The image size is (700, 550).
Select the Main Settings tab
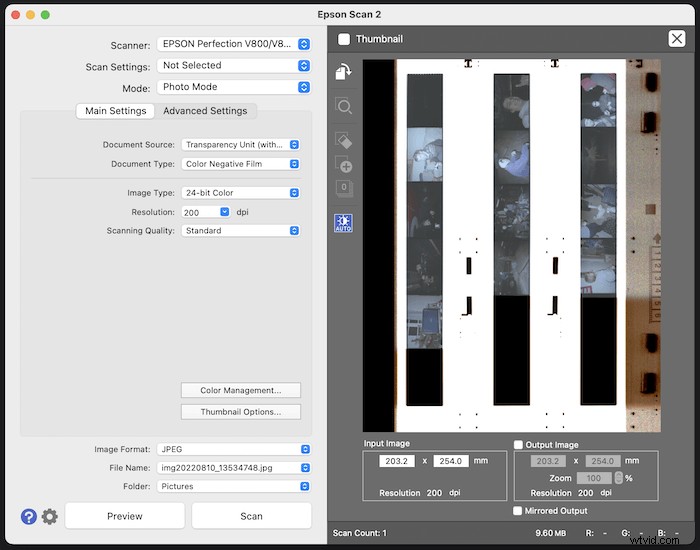pos(115,111)
